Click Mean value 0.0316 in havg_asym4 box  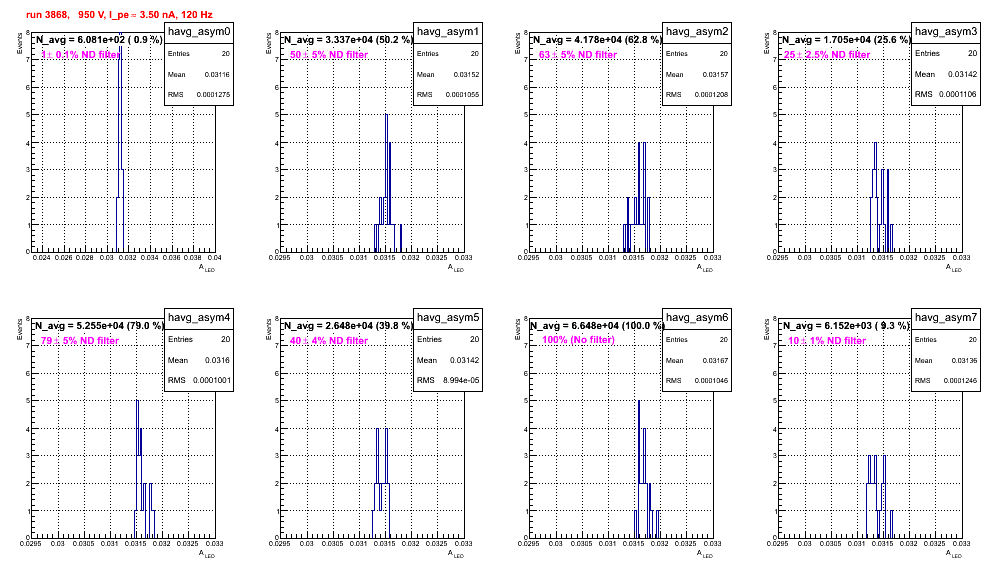pyautogui.click(x=217, y=360)
